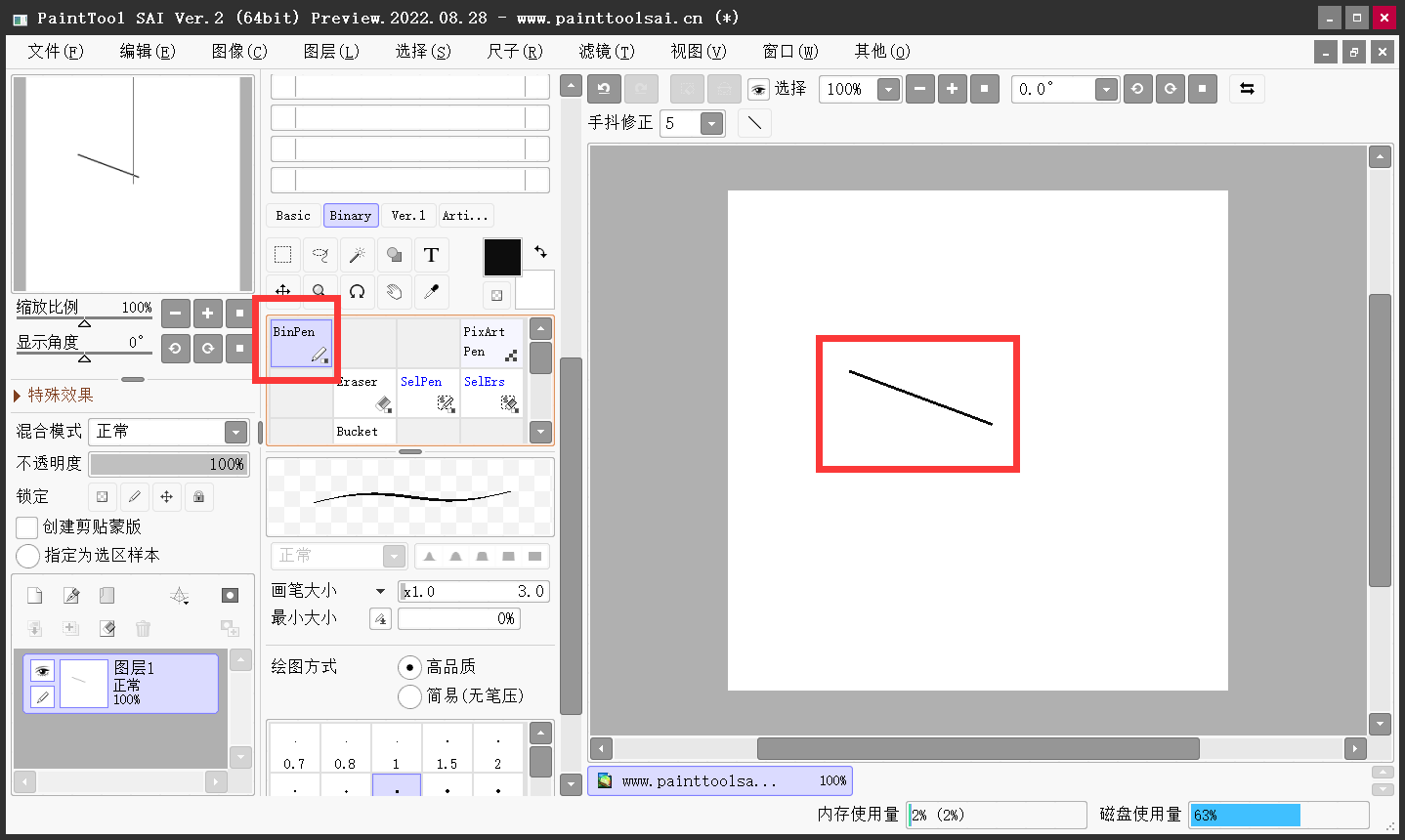Click the undo button in canvas toolbar

pyautogui.click(x=604, y=89)
